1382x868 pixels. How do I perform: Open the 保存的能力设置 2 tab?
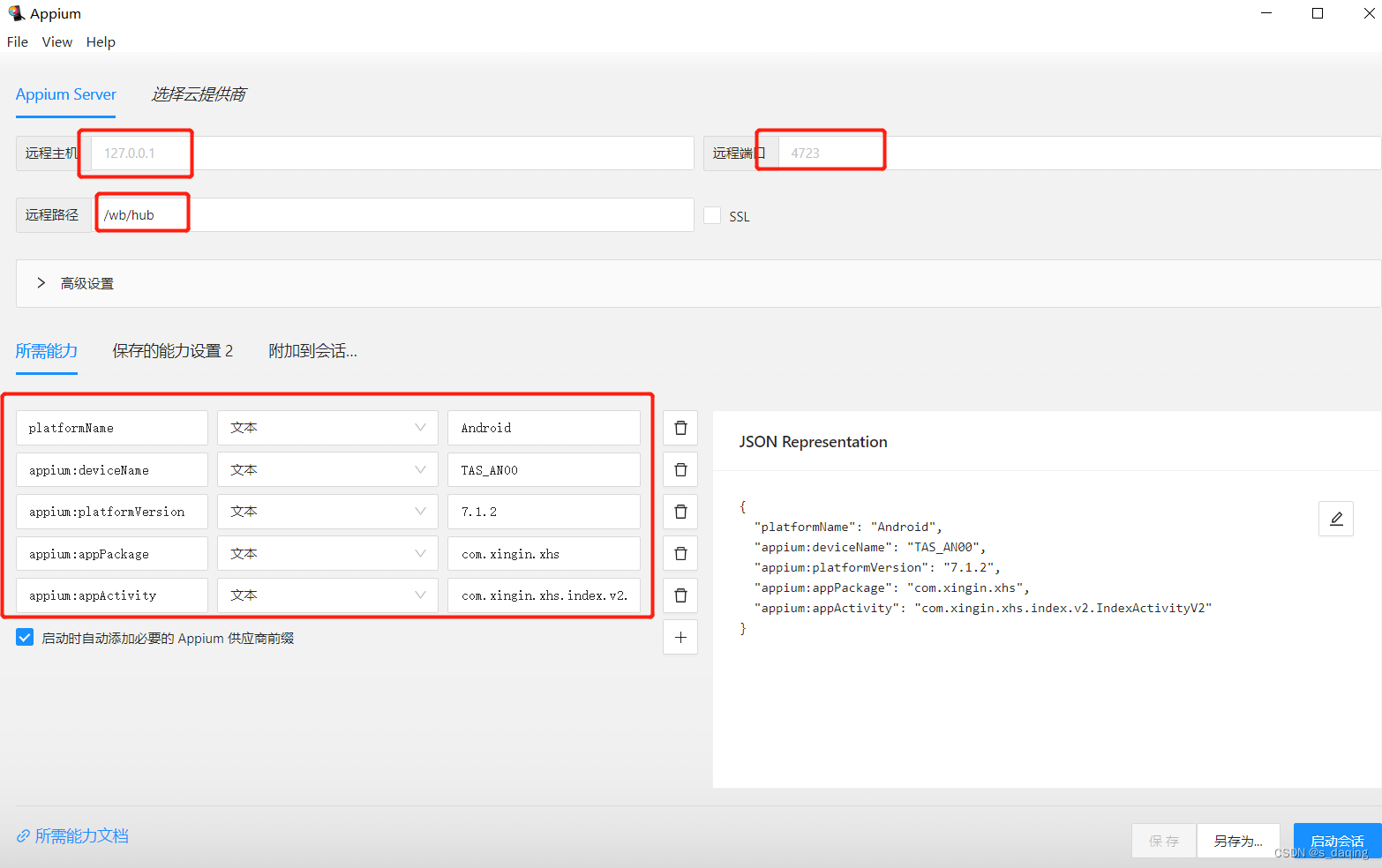coord(173,351)
